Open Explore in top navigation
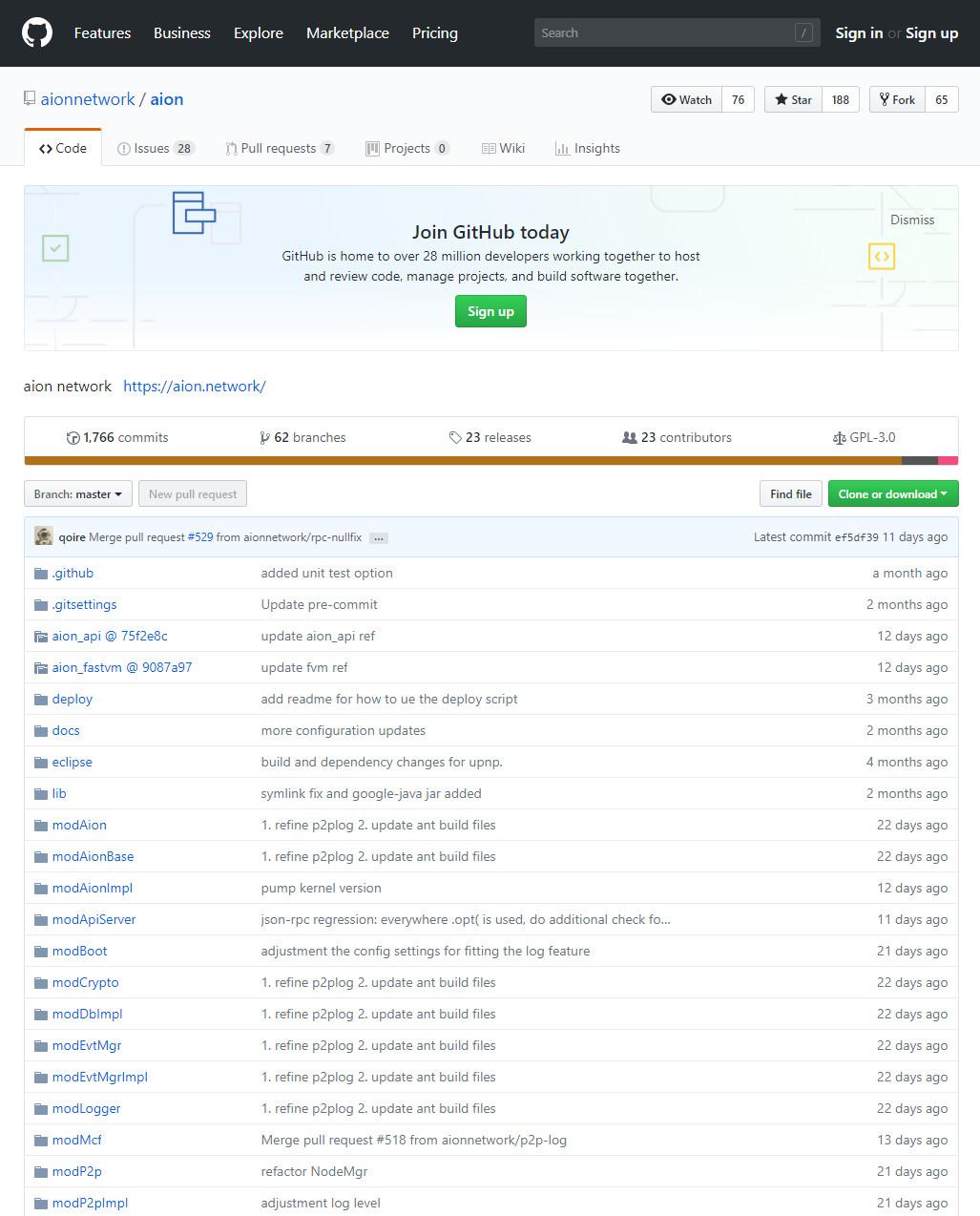The height and width of the screenshot is (1216, 980). click(x=259, y=33)
